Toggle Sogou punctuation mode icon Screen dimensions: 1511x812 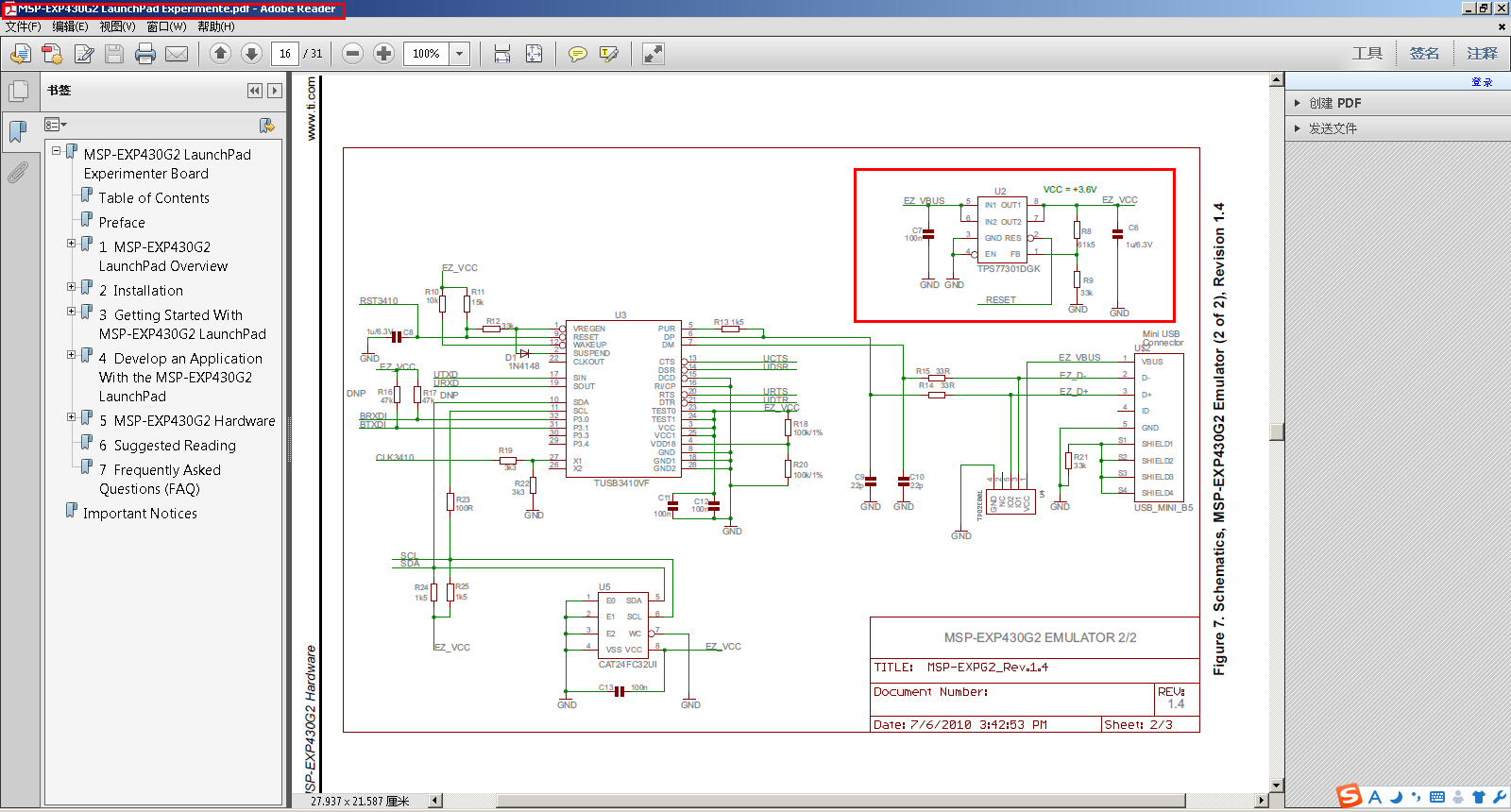point(1417,797)
